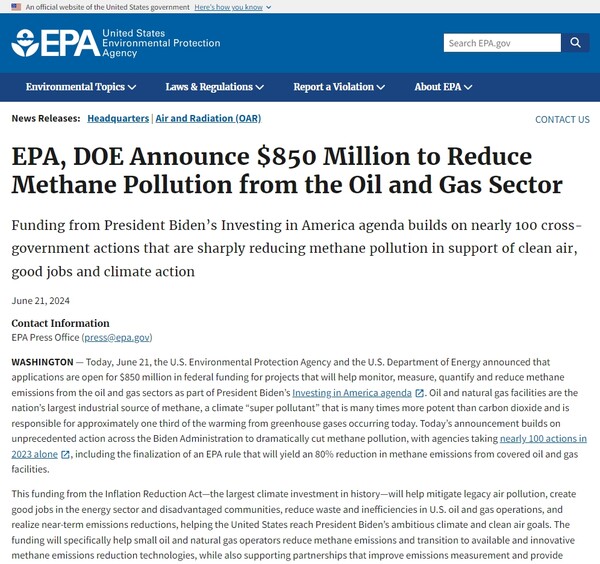Viewport: 600px width, 564px height.
Task: Click the United States Environmental Protection Agency wordmark
Action: pos(150,43)
